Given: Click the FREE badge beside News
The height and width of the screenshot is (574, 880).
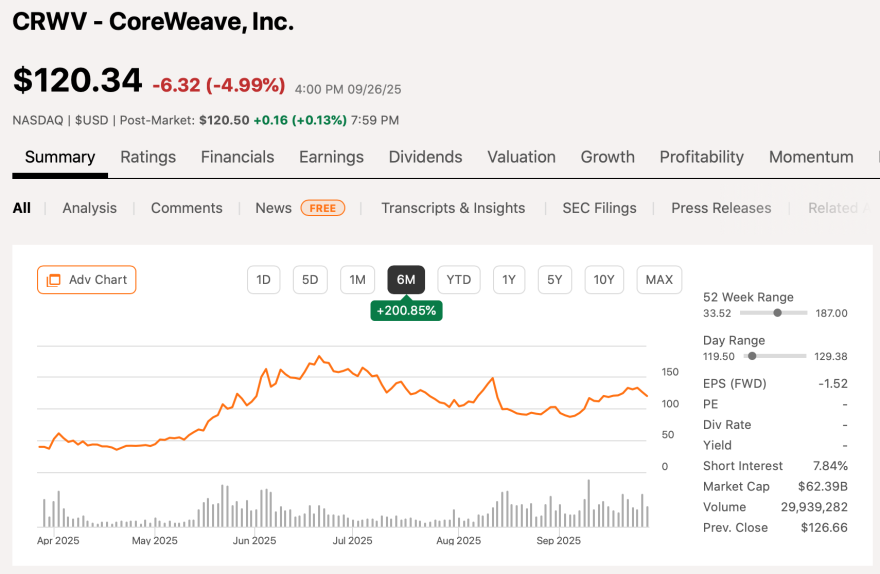Looking at the screenshot, I should click(x=323, y=208).
